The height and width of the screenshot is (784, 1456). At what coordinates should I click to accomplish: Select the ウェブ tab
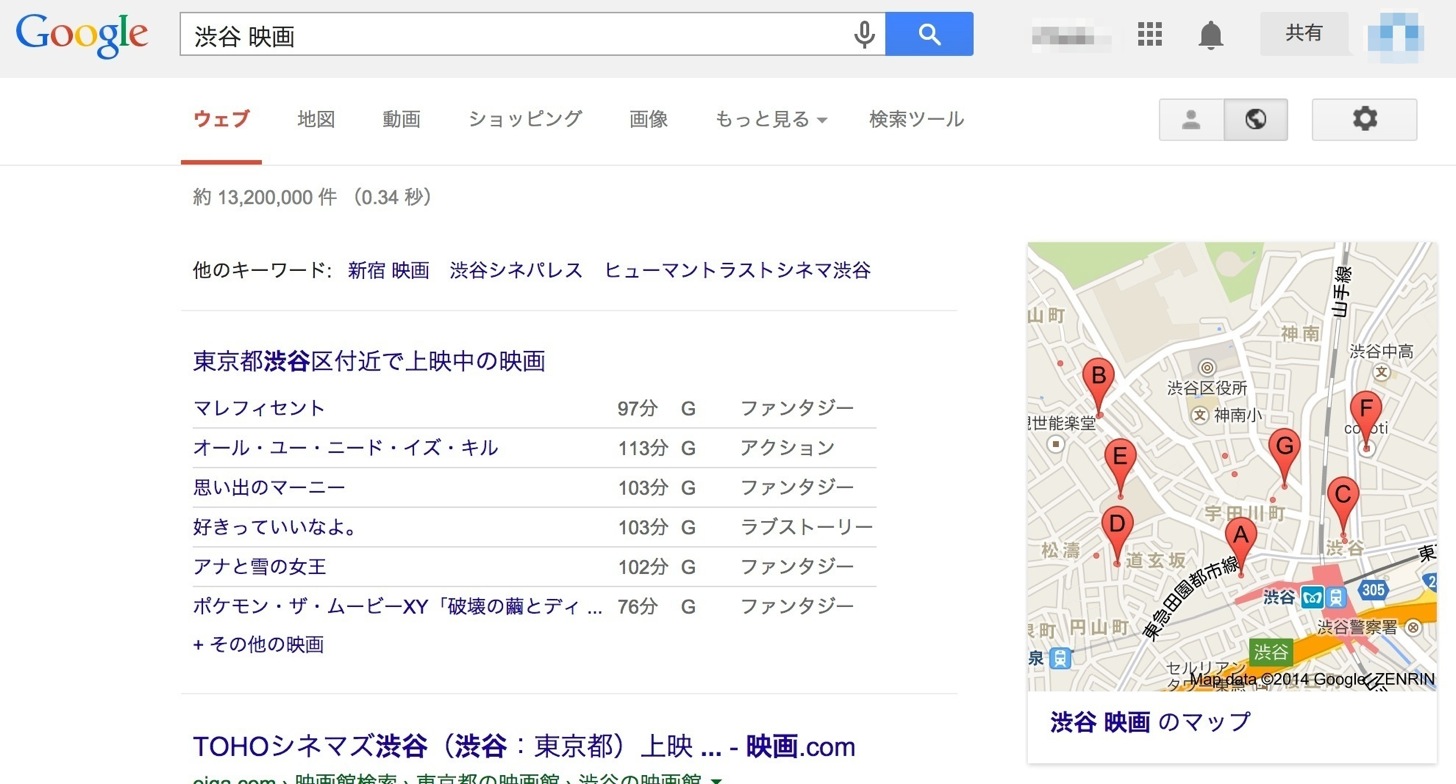coord(221,119)
